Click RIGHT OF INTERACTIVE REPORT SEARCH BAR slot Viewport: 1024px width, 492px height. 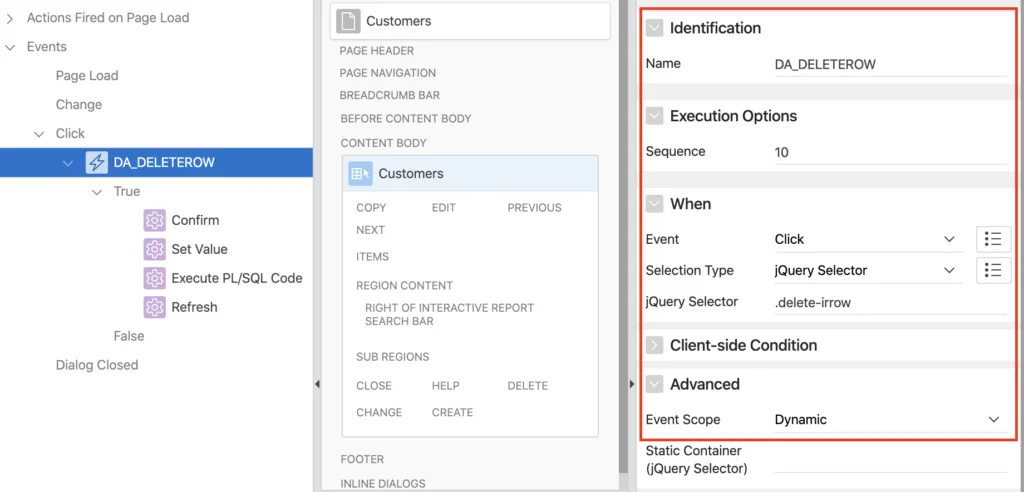(x=449, y=314)
